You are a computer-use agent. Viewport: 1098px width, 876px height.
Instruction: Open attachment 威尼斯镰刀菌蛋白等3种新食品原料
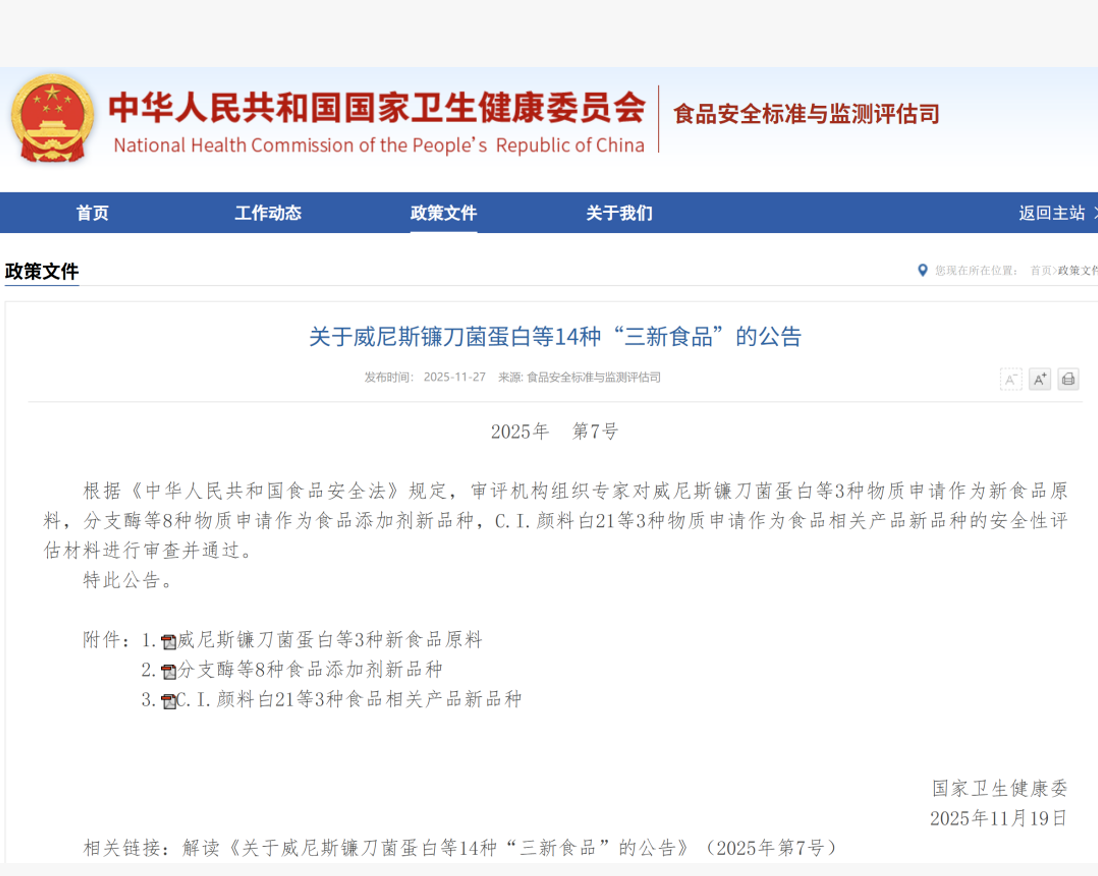click(x=330, y=640)
